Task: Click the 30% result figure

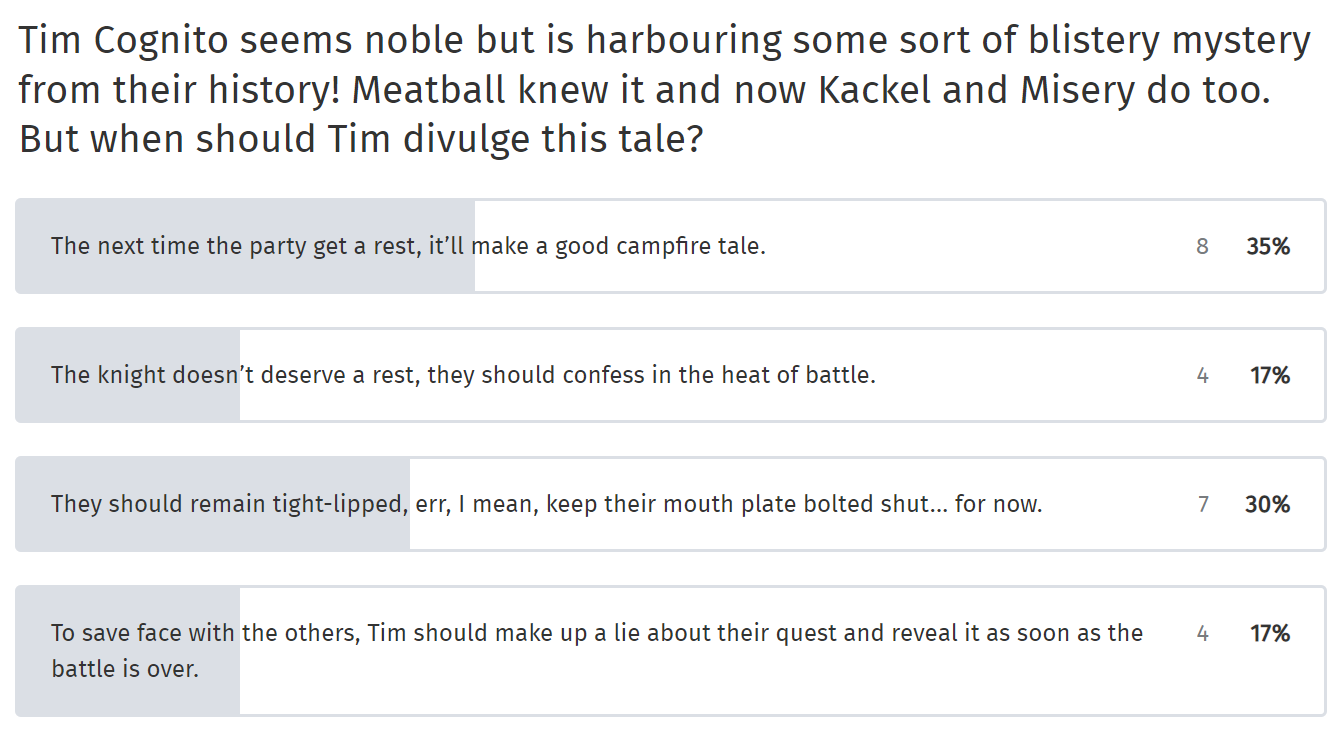Action: point(1268,504)
